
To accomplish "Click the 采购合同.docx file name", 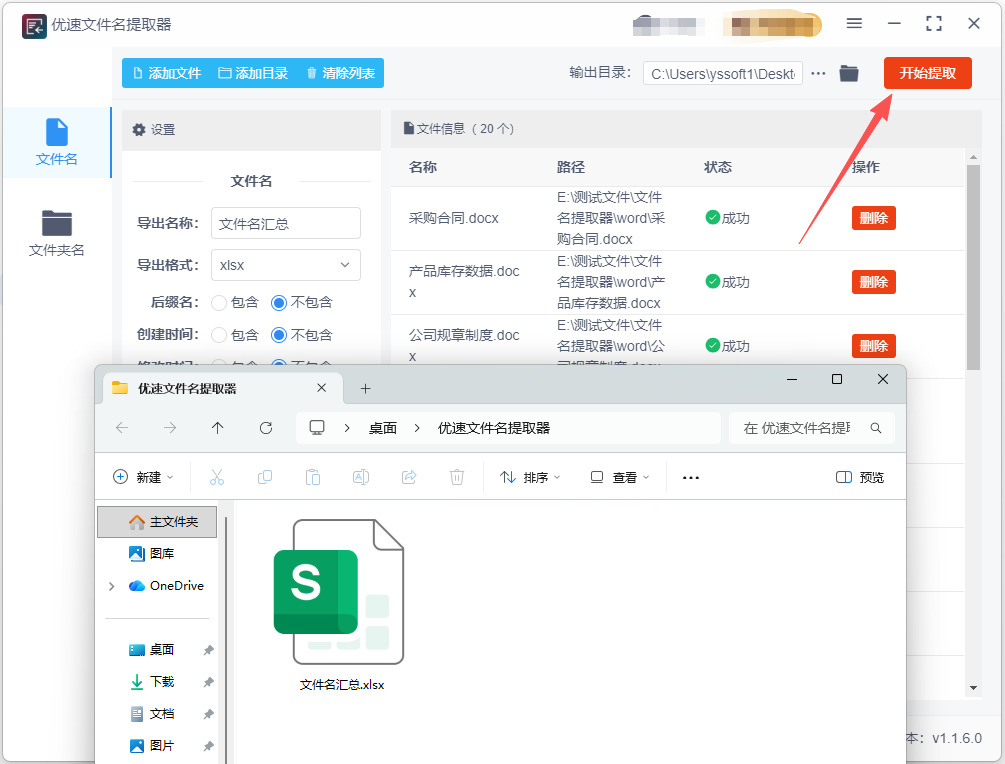I will click(x=454, y=218).
